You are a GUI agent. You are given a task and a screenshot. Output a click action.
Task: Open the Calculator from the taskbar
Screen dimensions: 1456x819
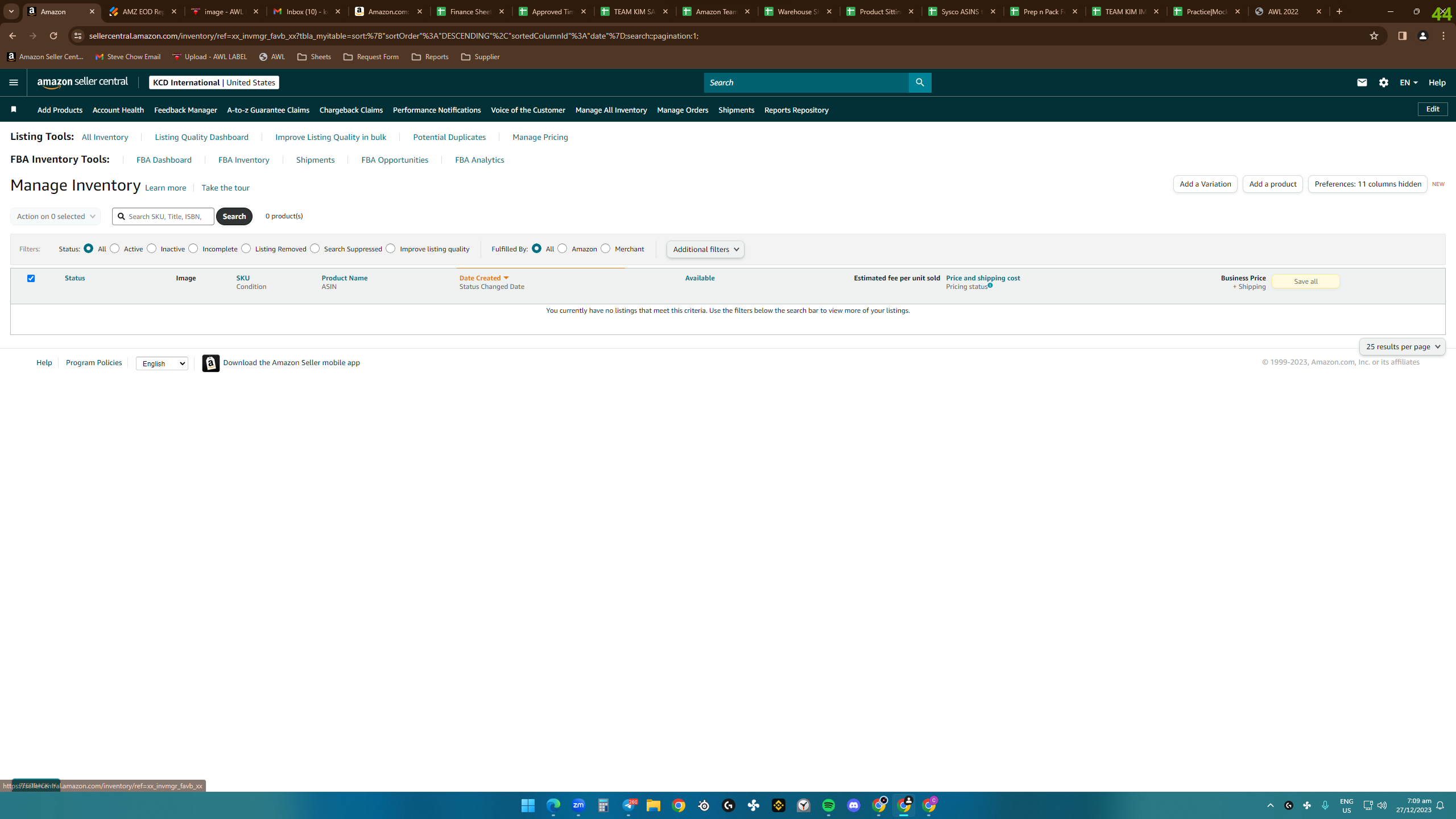click(x=603, y=805)
